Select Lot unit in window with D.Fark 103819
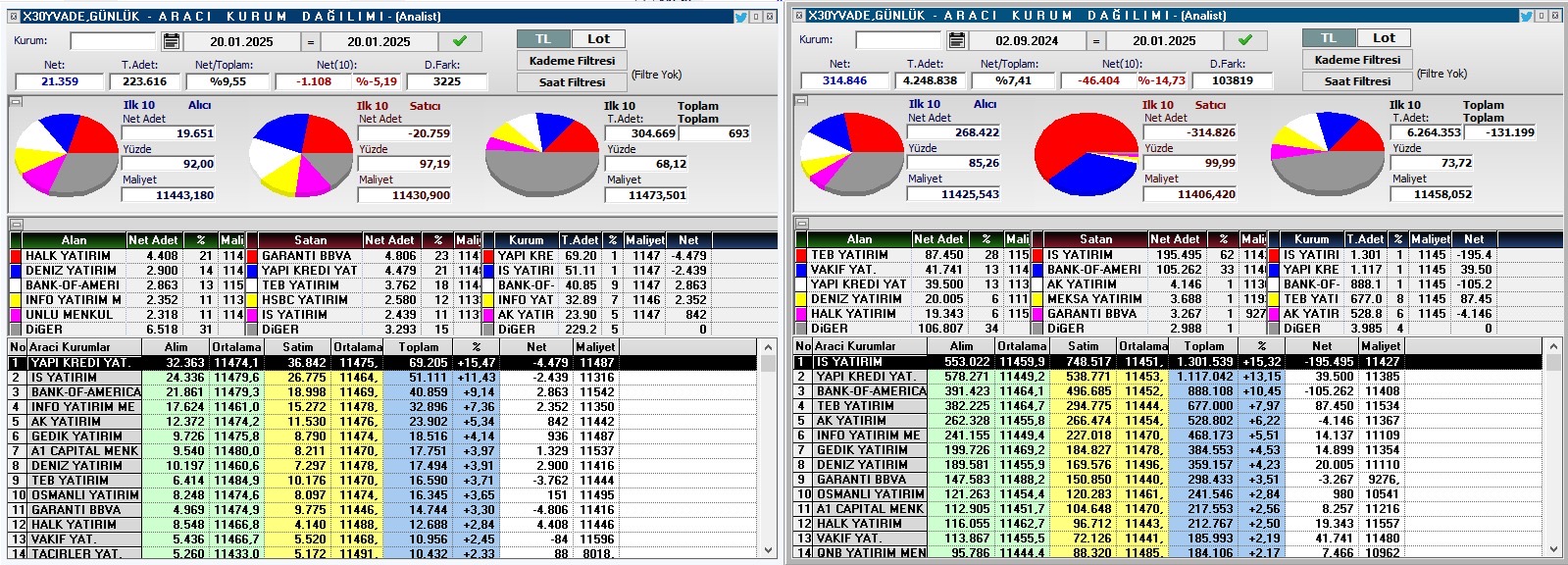Screen dimensions: 1568x565 click(1384, 38)
